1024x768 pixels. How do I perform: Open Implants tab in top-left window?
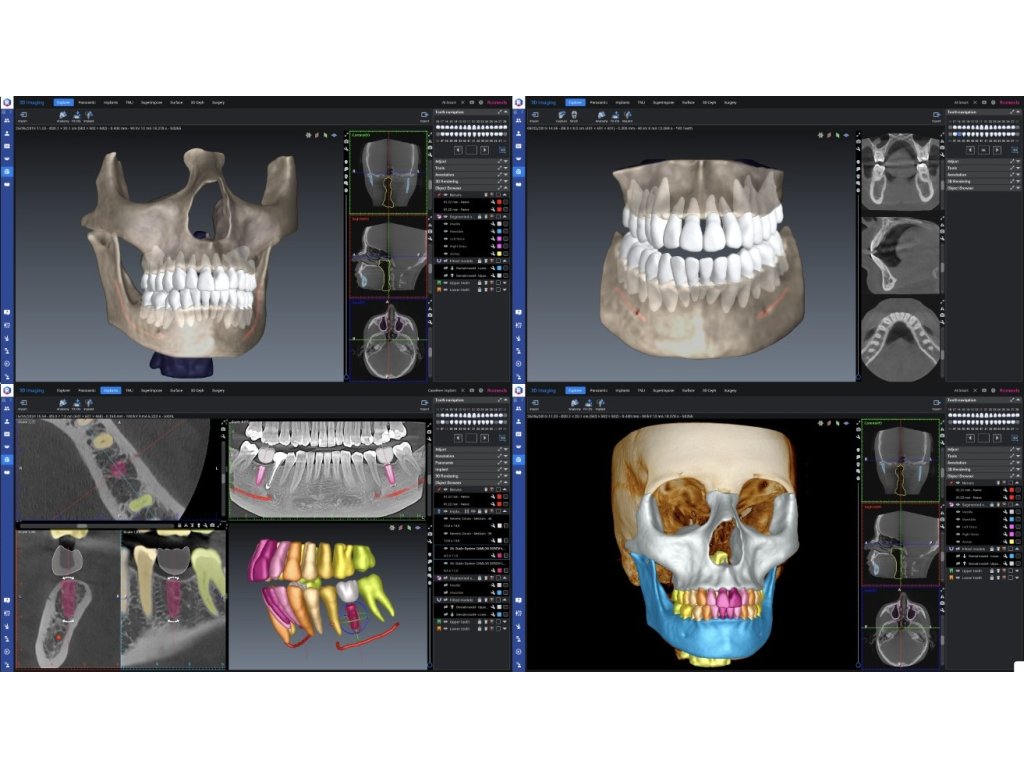(111, 103)
